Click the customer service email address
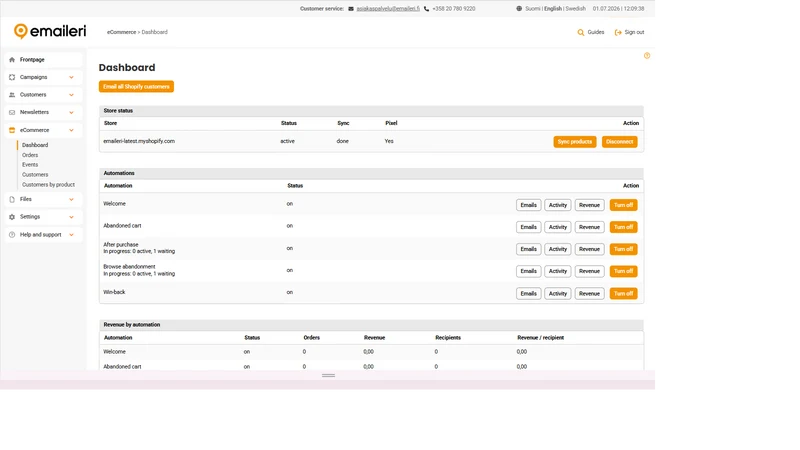 388,9
